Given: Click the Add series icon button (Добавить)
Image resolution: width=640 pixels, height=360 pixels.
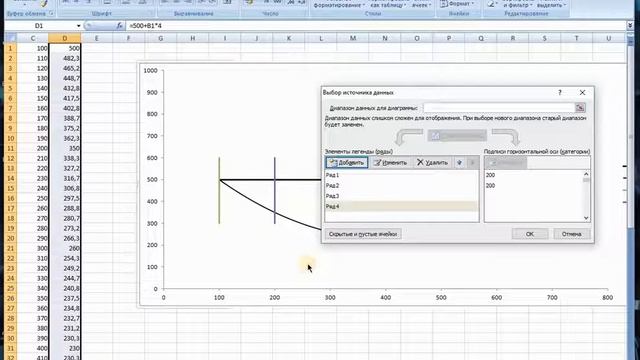Looking at the screenshot, I should [347, 162].
